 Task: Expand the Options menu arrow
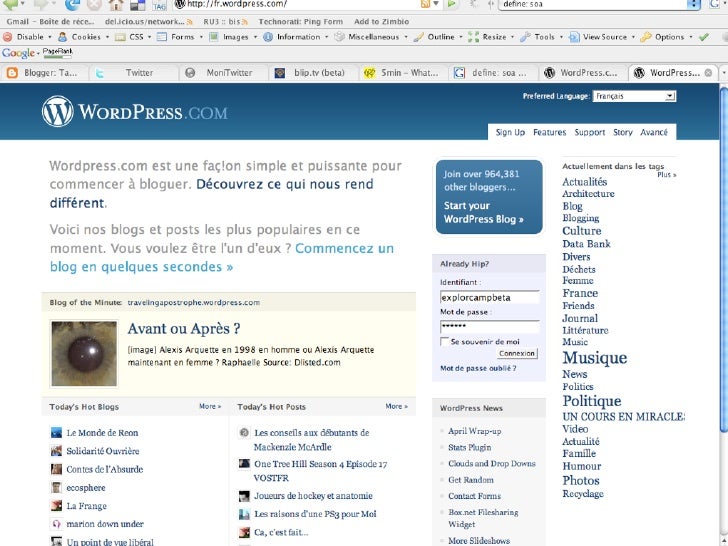[690, 37]
